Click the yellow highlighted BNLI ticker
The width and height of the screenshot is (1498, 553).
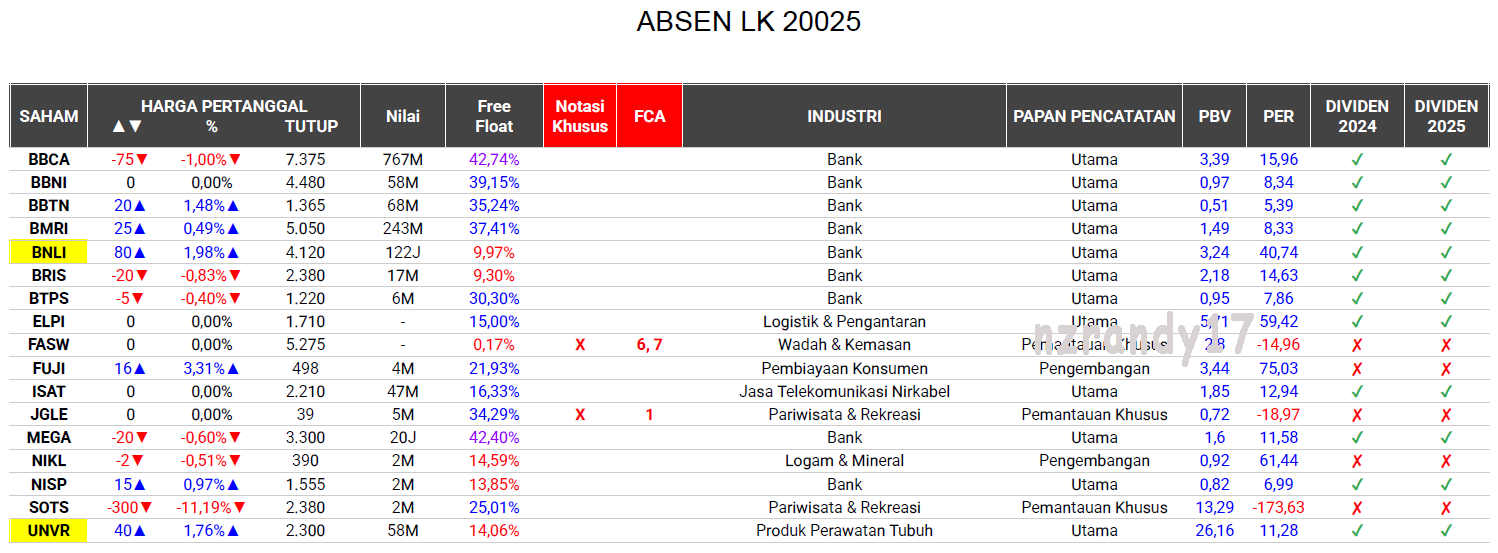(49, 253)
